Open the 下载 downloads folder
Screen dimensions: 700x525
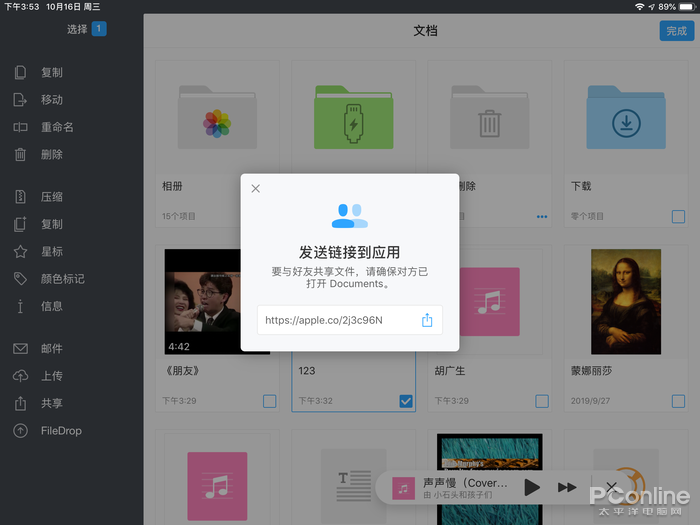[x=626, y=117]
